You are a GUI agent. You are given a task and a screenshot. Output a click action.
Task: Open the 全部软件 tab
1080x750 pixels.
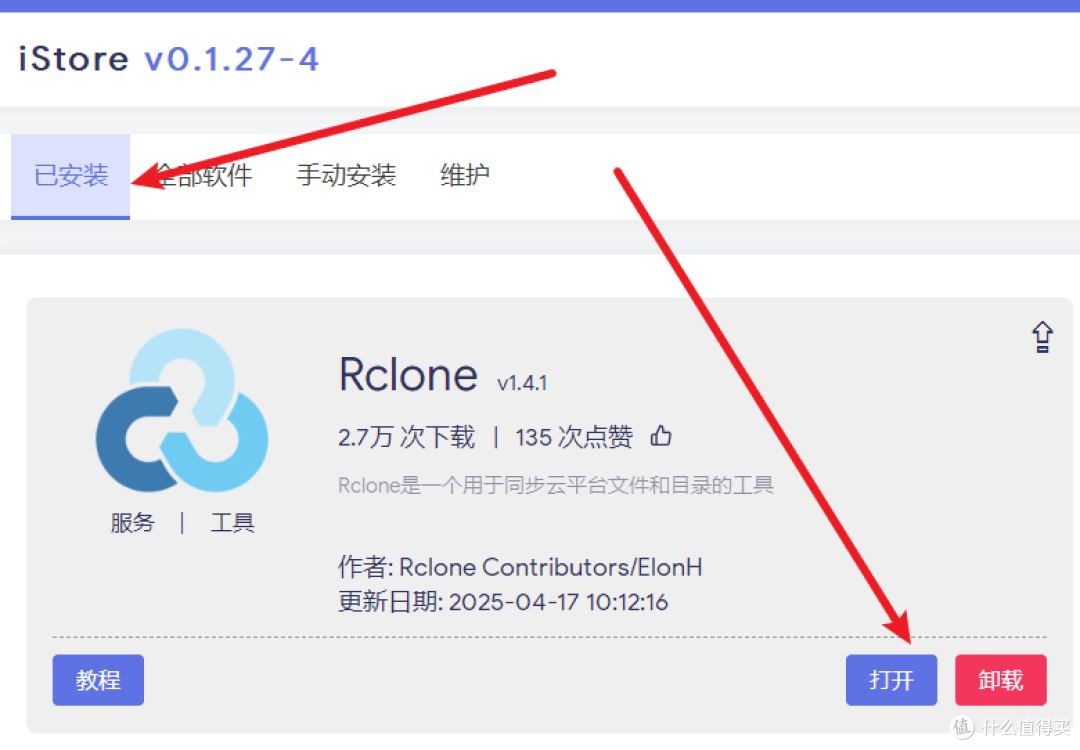click(201, 176)
